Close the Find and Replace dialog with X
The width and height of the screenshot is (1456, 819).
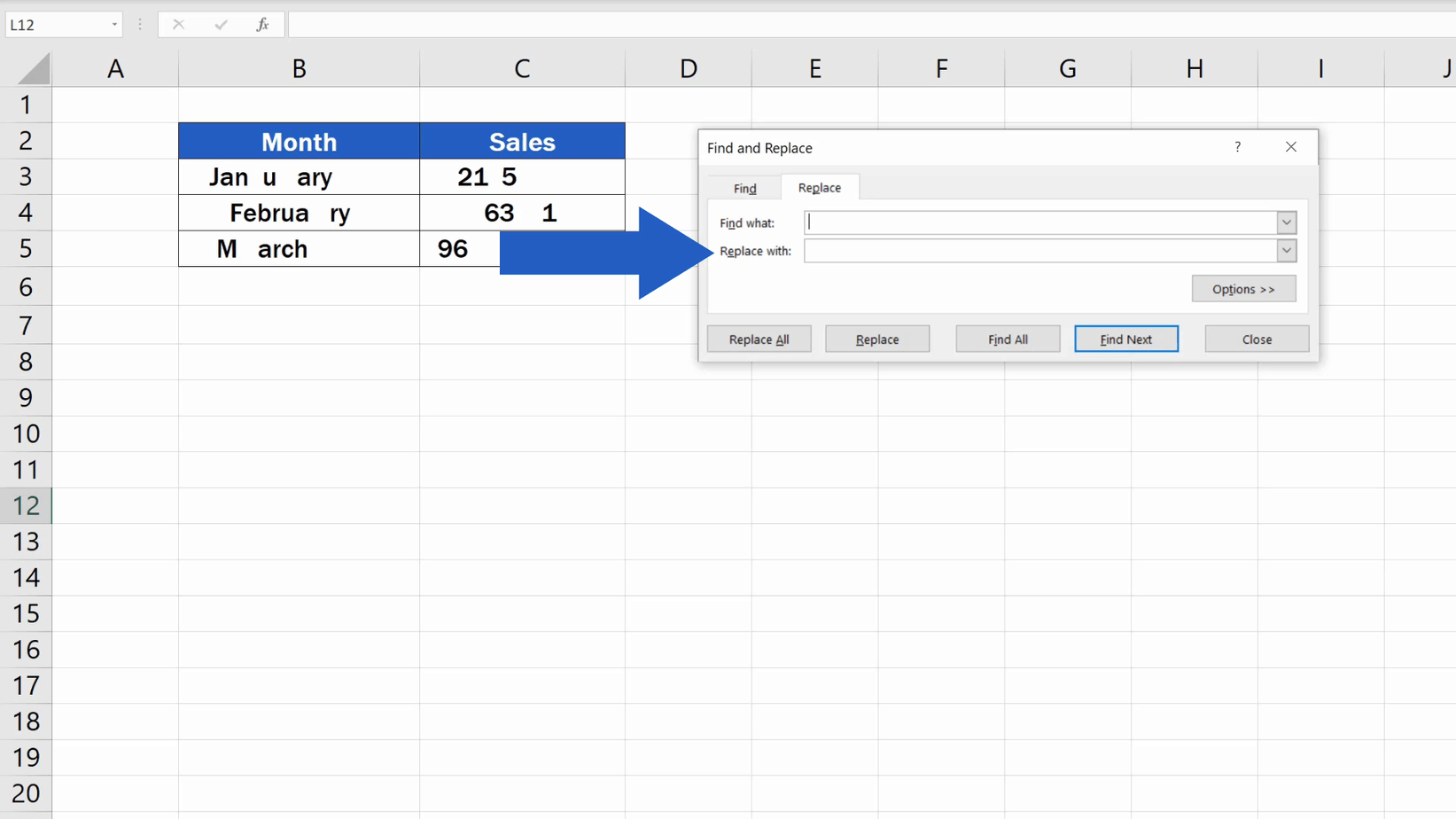[1290, 147]
